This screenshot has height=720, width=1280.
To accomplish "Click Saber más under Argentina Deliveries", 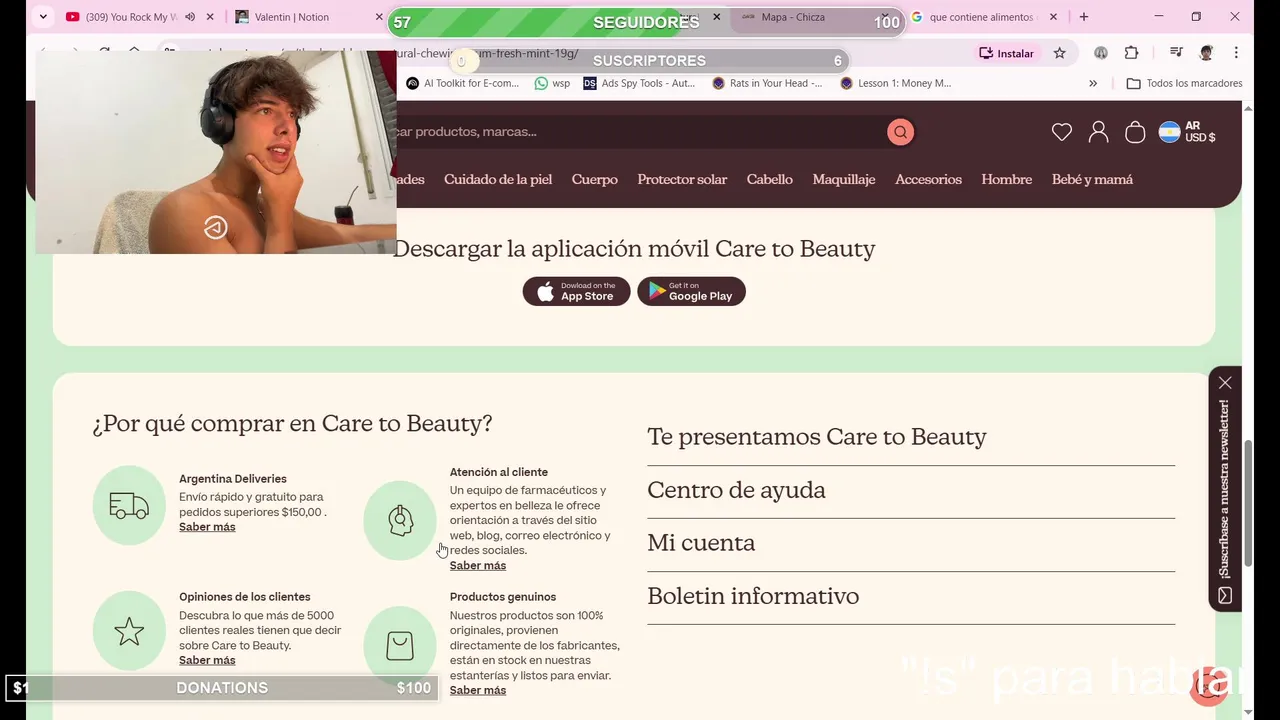I will tap(207, 527).
